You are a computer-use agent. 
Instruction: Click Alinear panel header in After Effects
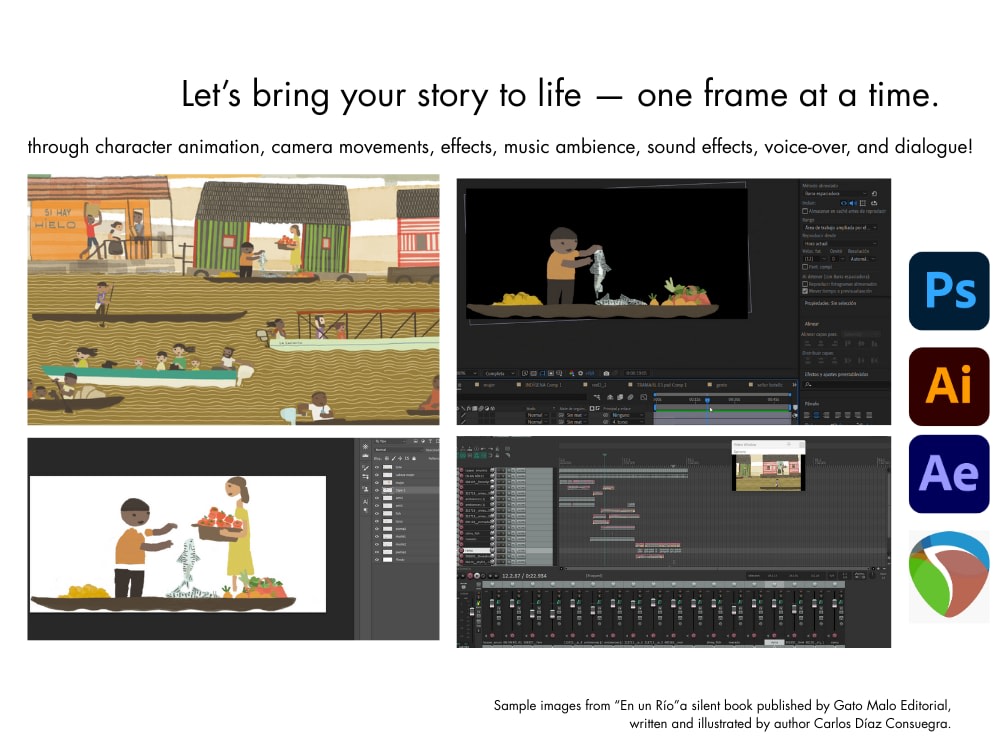(x=812, y=323)
